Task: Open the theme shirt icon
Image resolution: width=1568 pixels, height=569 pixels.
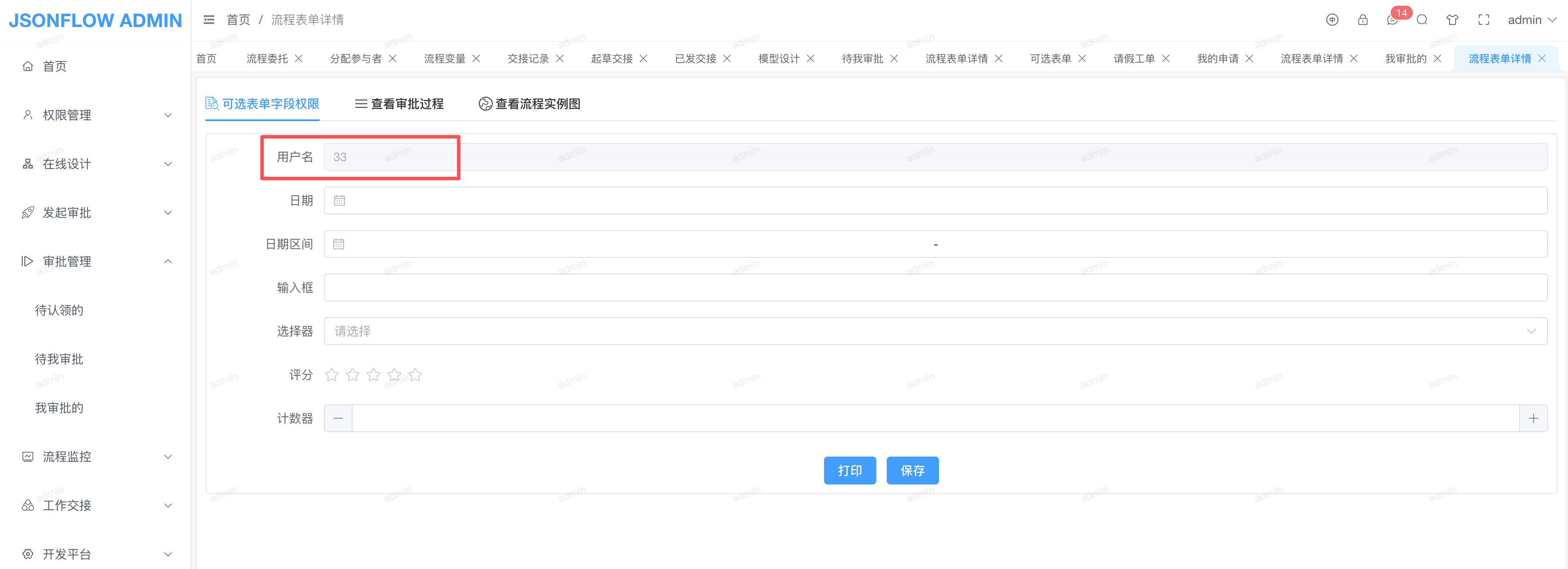Action: pos(1452,20)
